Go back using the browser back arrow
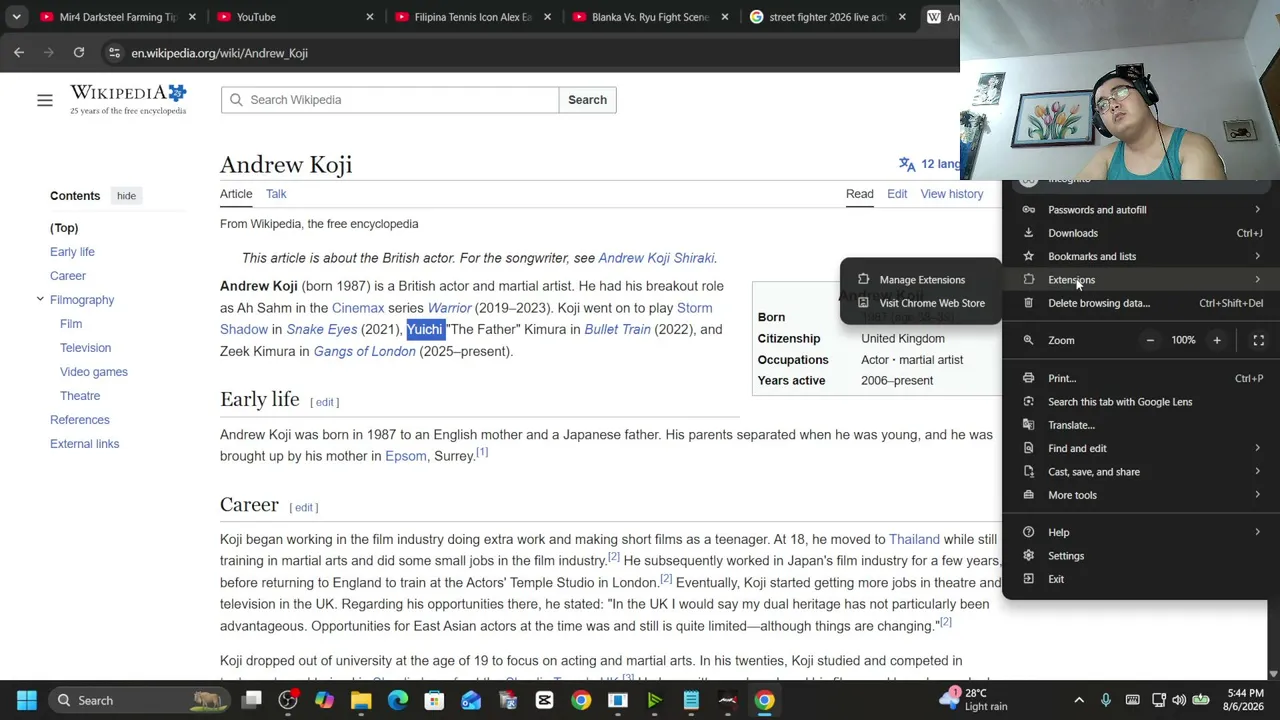 (19, 53)
